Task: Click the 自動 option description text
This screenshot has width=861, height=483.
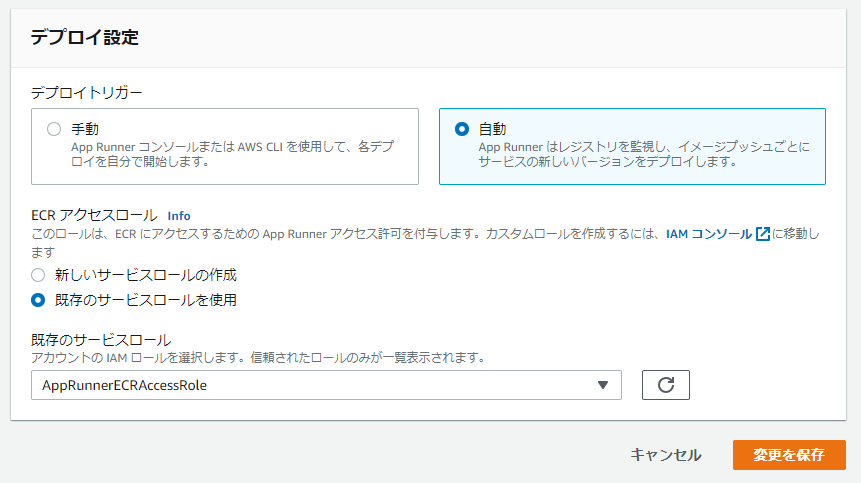Action: [644, 154]
